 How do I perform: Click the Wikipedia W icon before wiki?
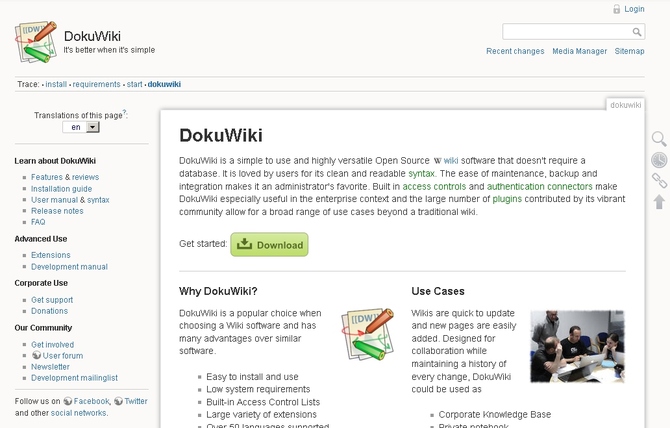click(x=437, y=161)
